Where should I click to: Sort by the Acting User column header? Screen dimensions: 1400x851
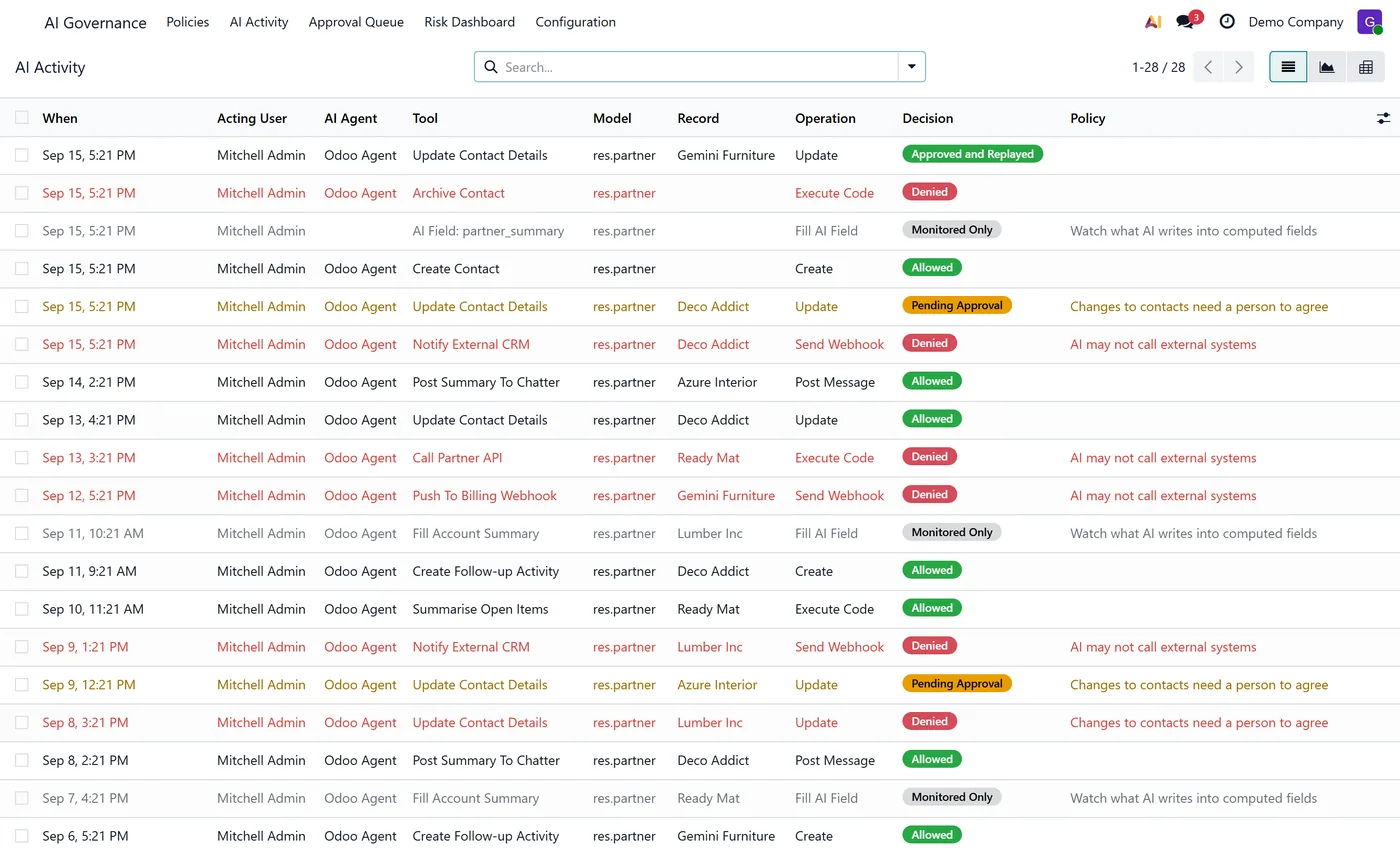252,118
